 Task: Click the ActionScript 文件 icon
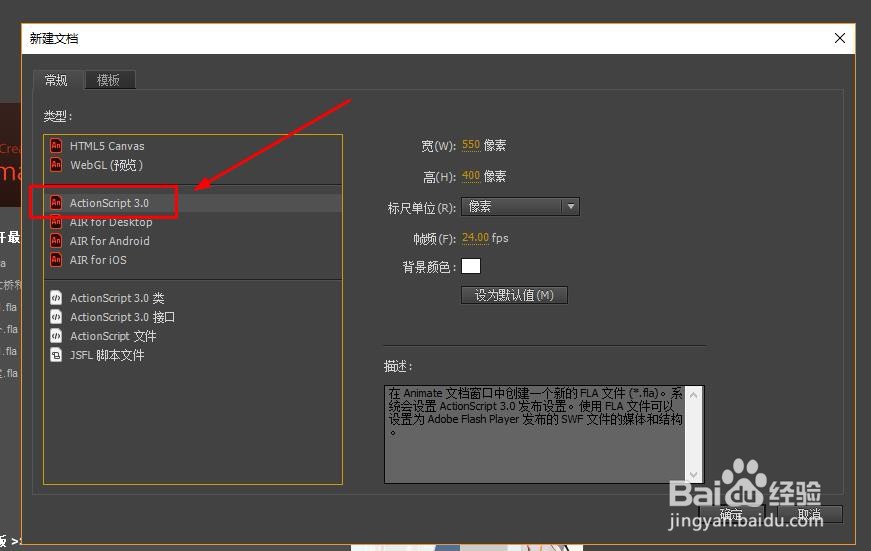56,336
